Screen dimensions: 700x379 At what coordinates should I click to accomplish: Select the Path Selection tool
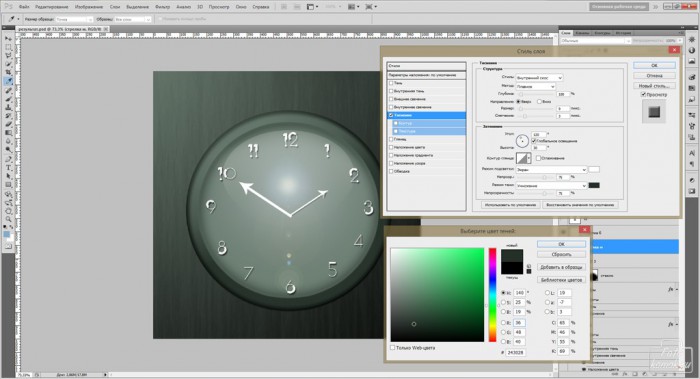(8, 176)
